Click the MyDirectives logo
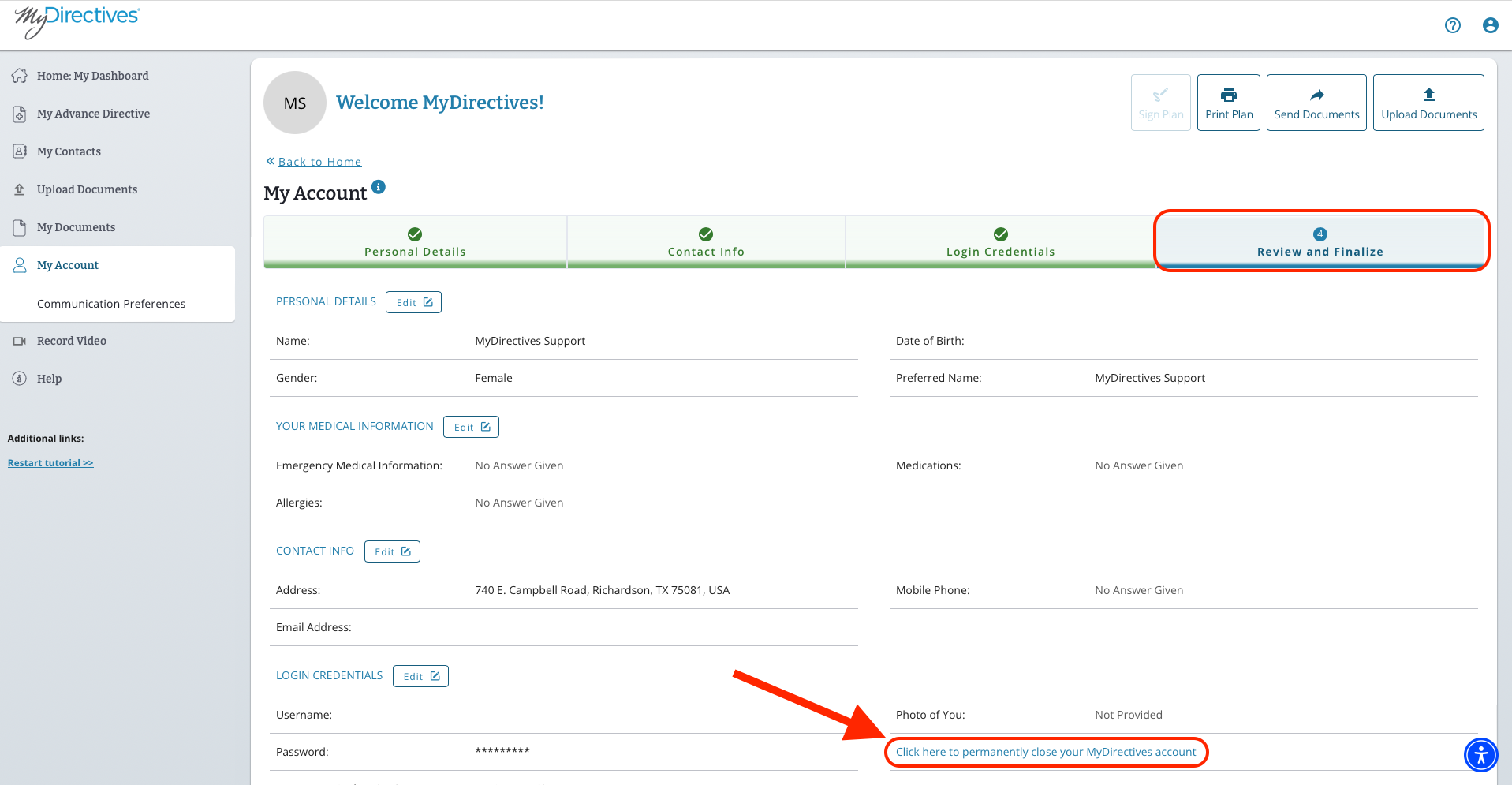This screenshot has height=785, width=1512. 77,21
